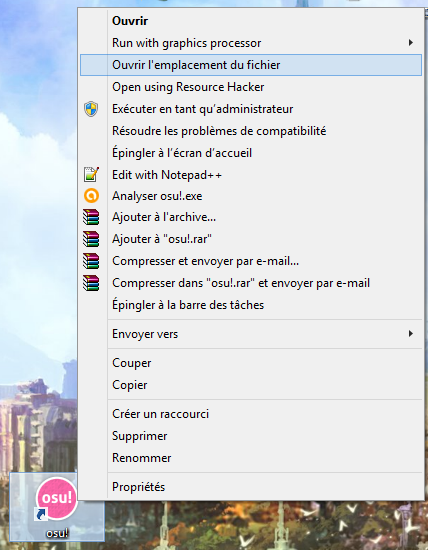The image size is (428, 550).
Task: Click WinRAR icon beside Compresser et envoyer par e-mail
Action: coord(91,261)
